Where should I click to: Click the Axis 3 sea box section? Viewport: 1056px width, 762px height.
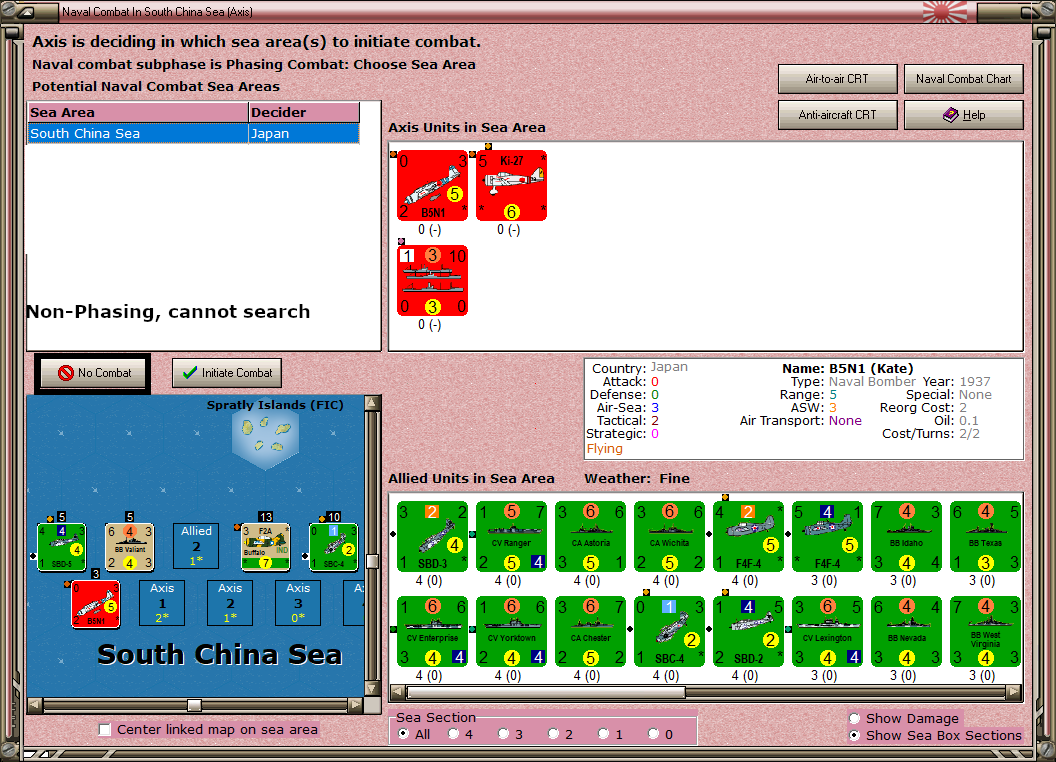point(298,604)
